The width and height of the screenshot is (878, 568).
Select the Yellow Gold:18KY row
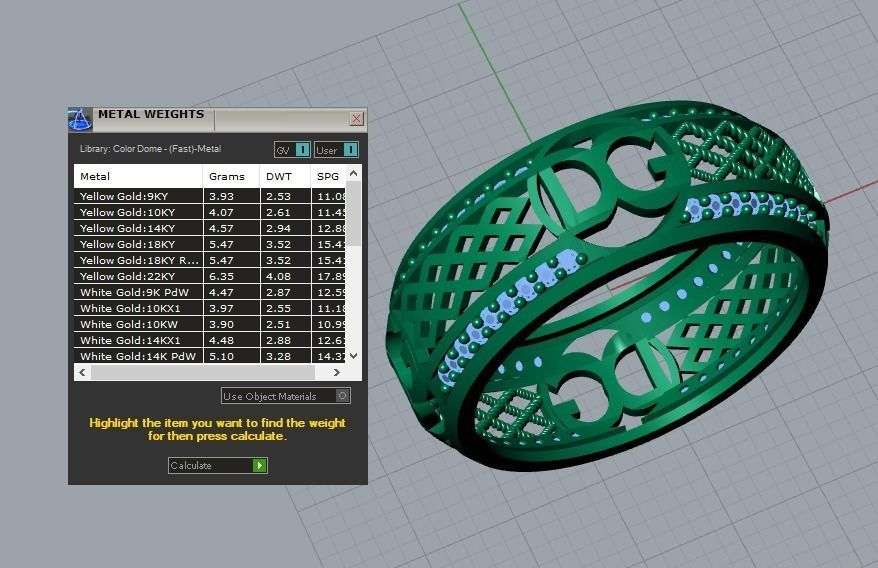point(210,244)
